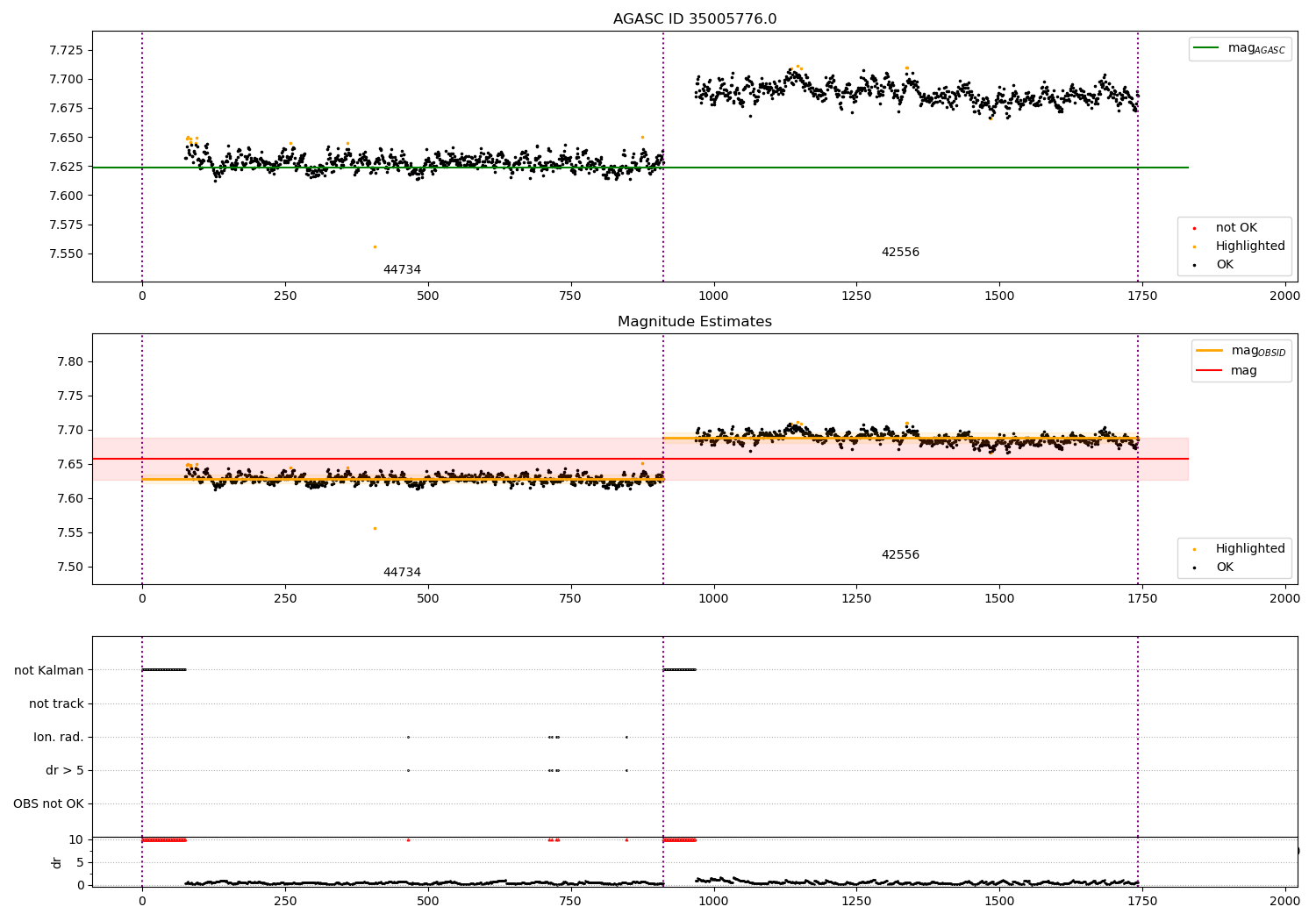Click the 7.675 y-axis tick label
This screenshot has width=1316, height=921.
pyautogui.click(x=66, y=109)
